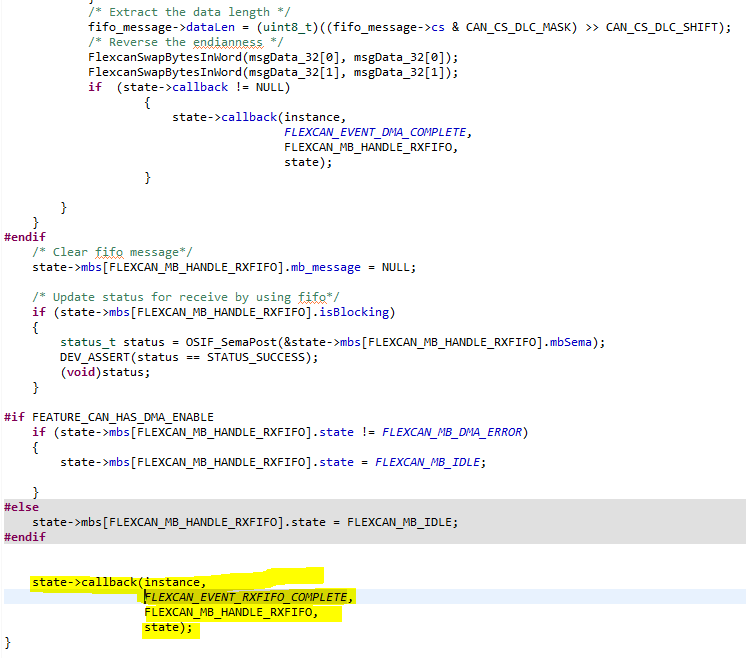Screen dimensions: 746x658
Task: Click the highlighted "state->callback(instance," line
Action: (119, 582)
